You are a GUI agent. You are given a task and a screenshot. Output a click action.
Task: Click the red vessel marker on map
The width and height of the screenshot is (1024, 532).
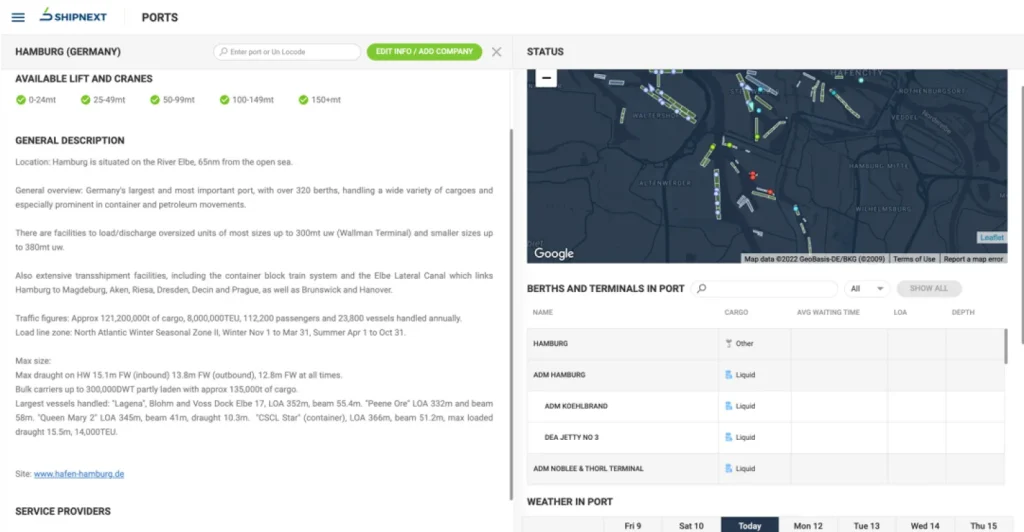(753, 175)
